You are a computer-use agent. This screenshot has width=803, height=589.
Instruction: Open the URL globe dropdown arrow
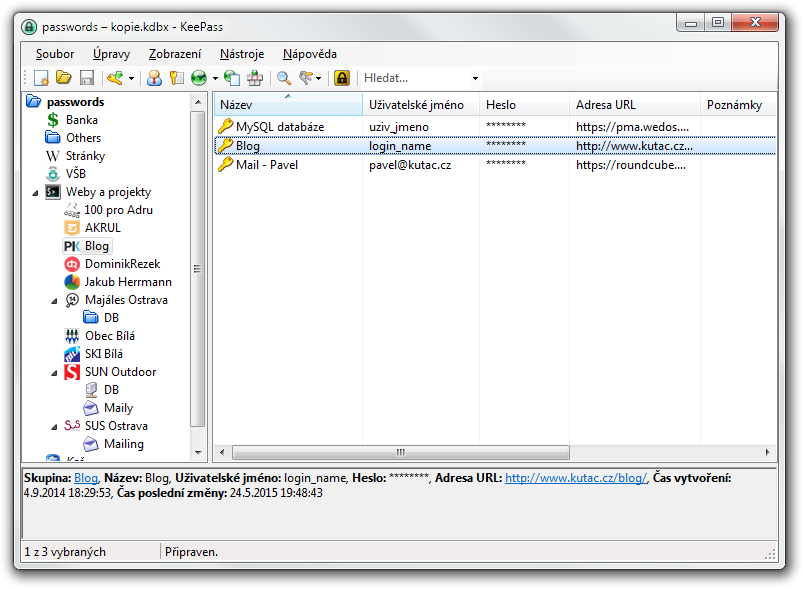coord(215,78)
